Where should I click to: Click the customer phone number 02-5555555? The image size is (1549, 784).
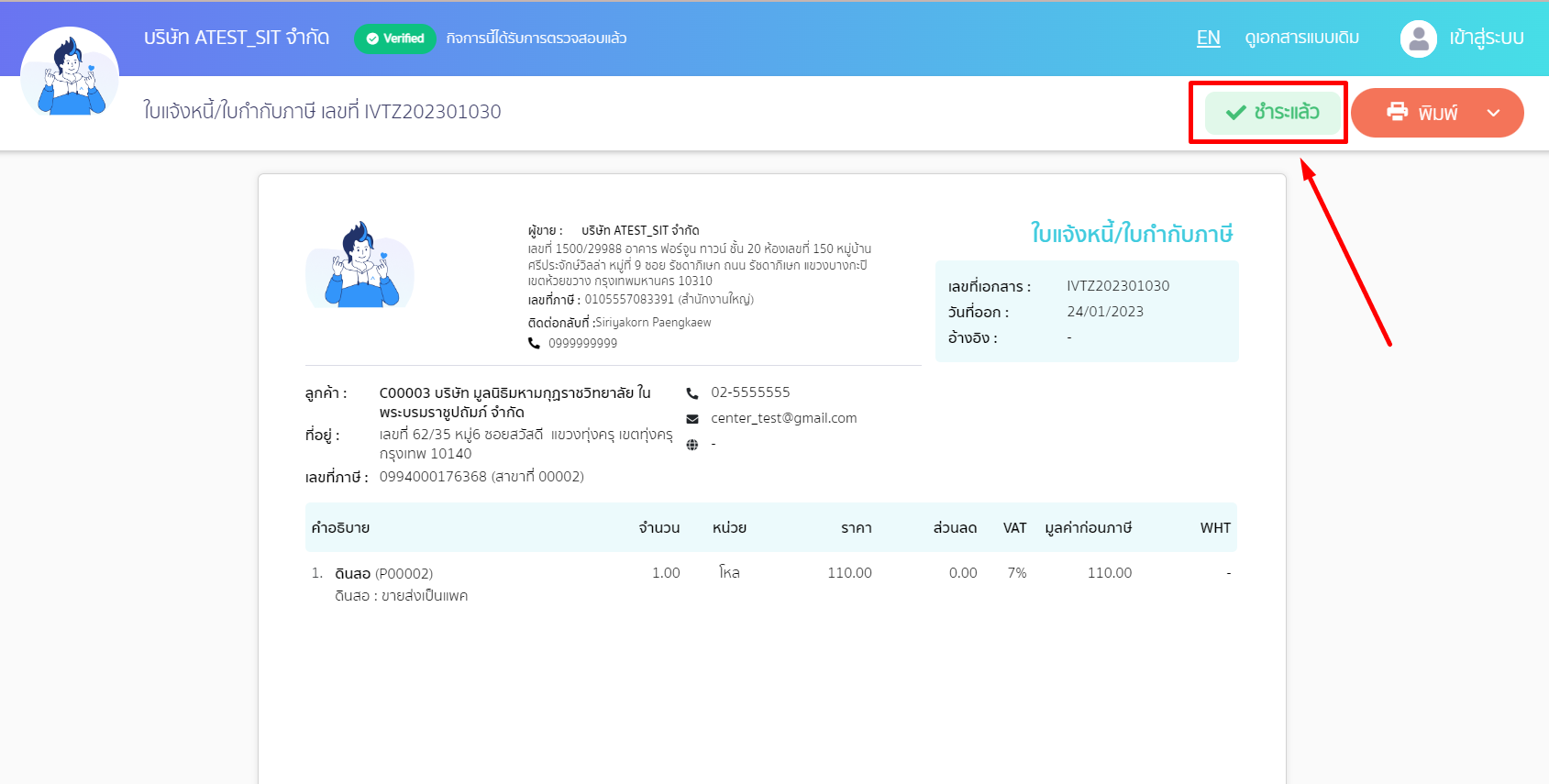[x=750, y=392]
